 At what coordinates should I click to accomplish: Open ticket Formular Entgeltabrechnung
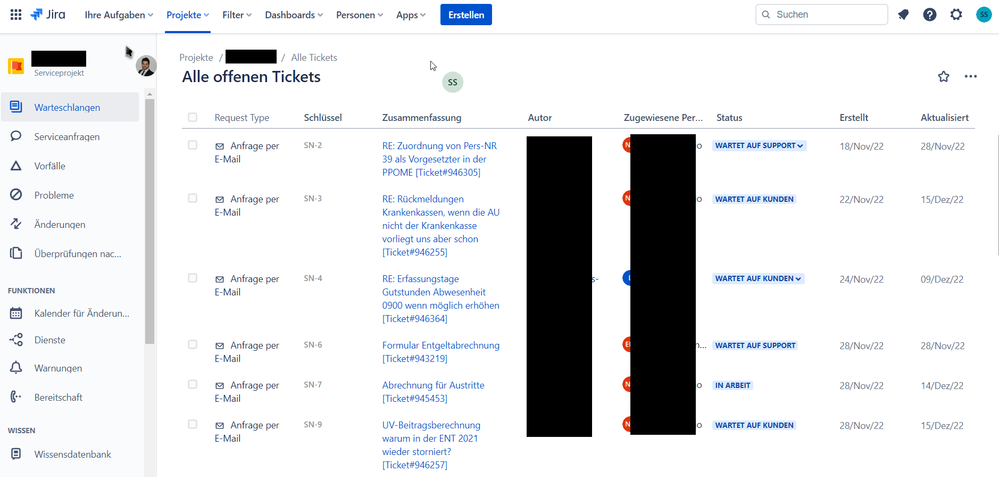pyautogui.click(x=441, y=352)
